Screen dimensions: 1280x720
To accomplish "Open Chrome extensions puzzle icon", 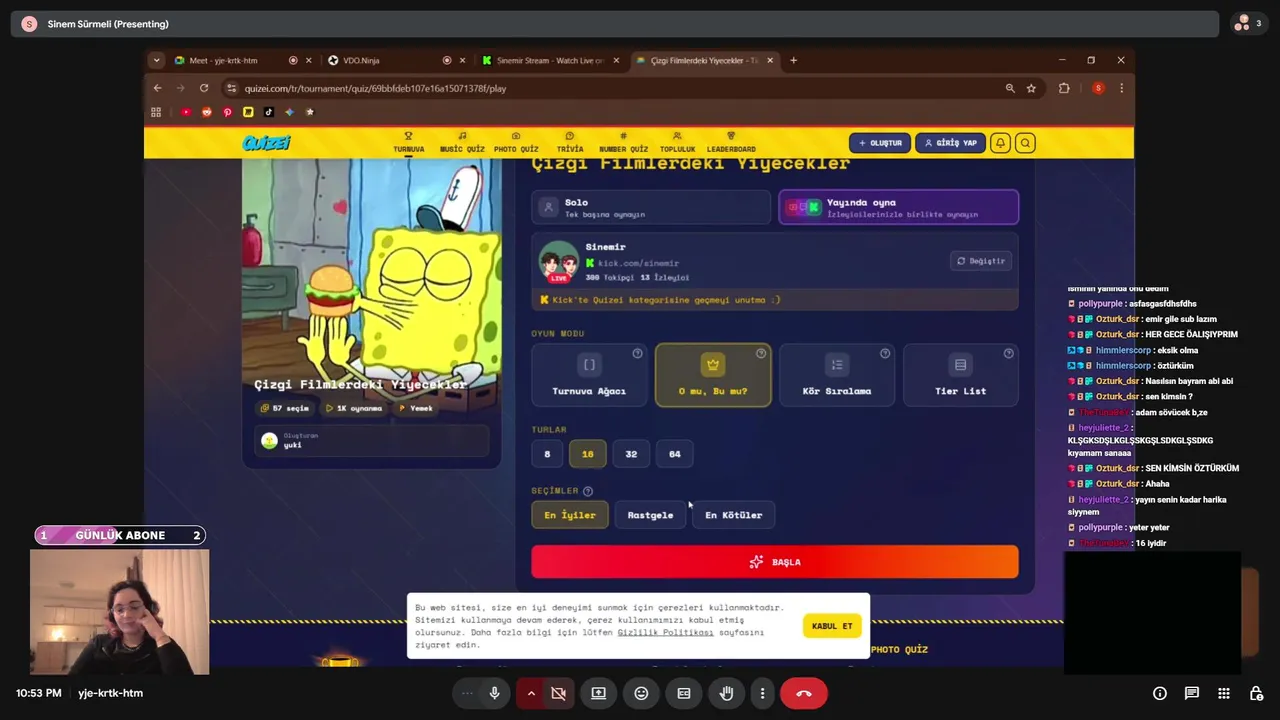I will click(1064, 88).
